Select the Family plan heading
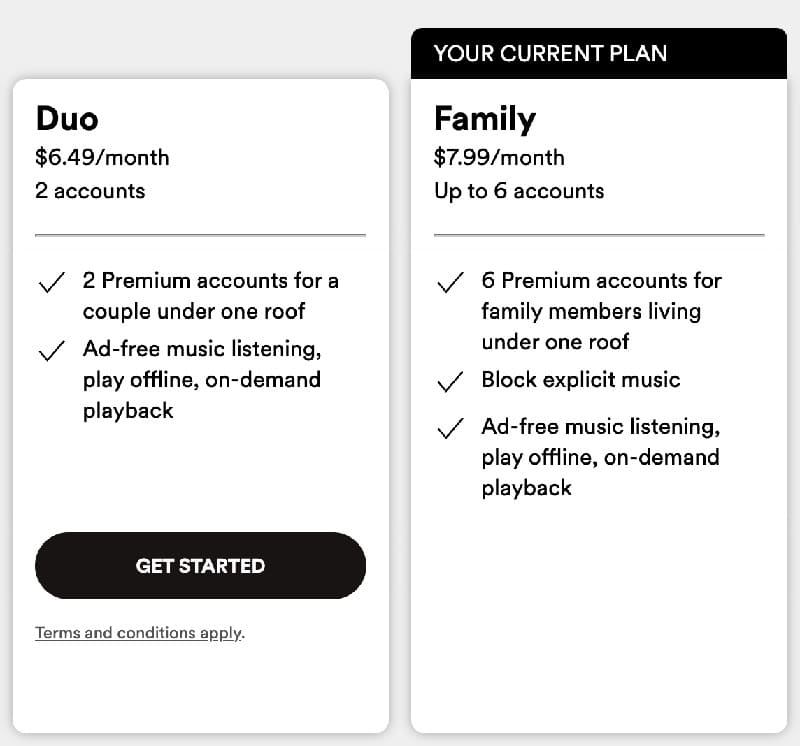Screen dimensions: 800x746 (485, 119)
